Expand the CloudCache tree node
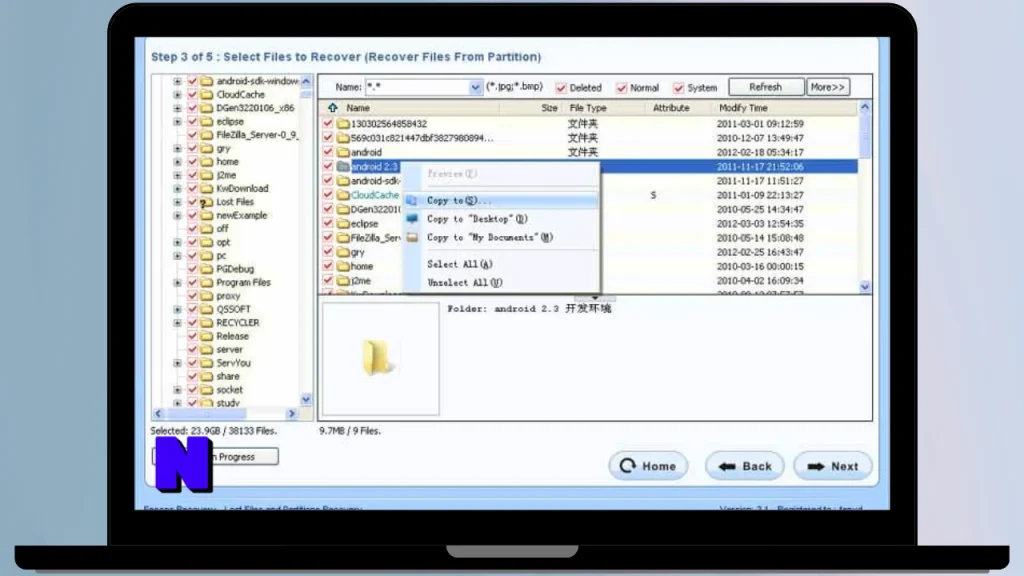Screen dimensions: 1024x576 tap(178, 95)
